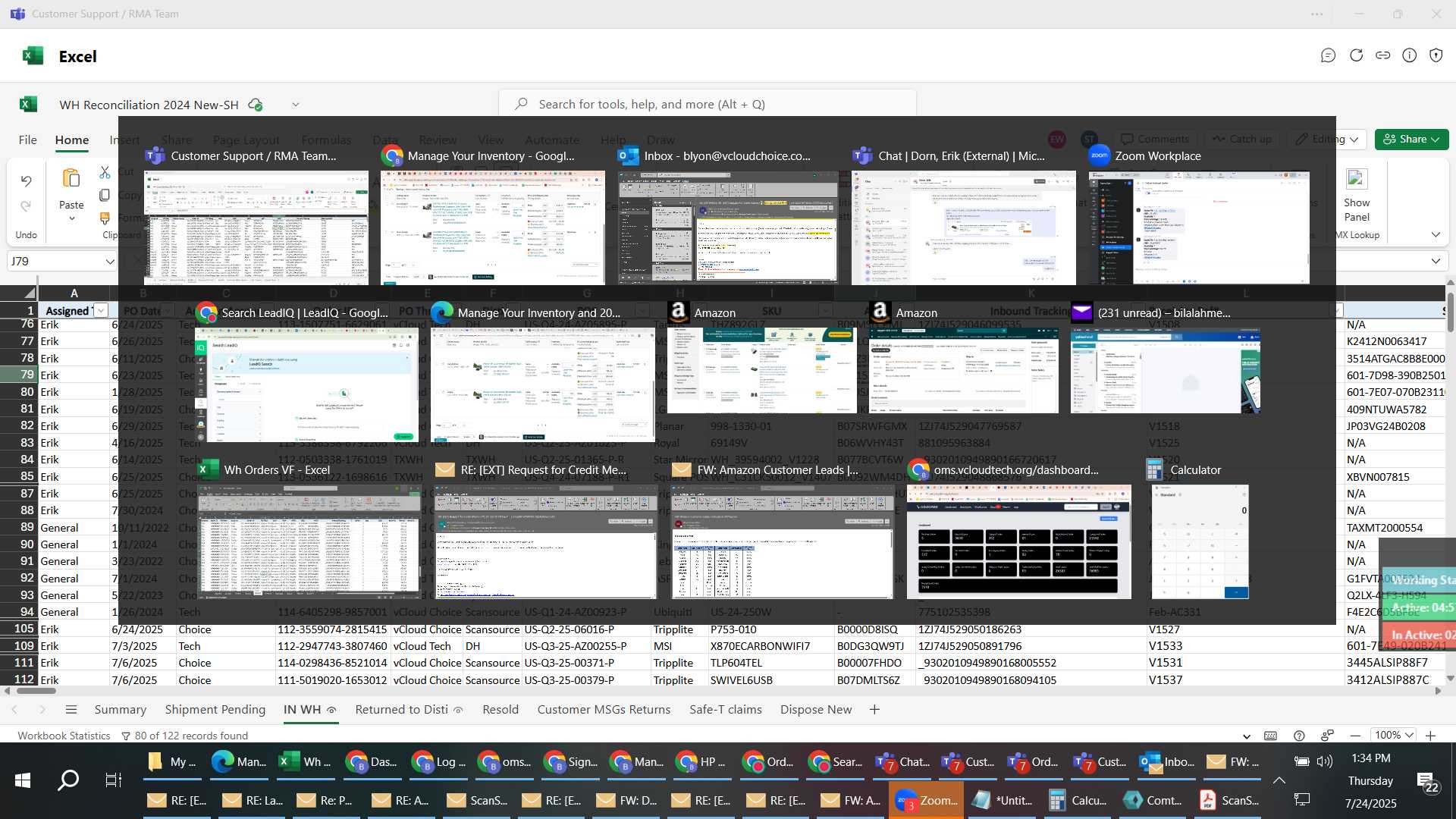The height and width of the screenshot is (819, 1456).
Task: Click the Cut scissors icon
Action: pos(105,172)
